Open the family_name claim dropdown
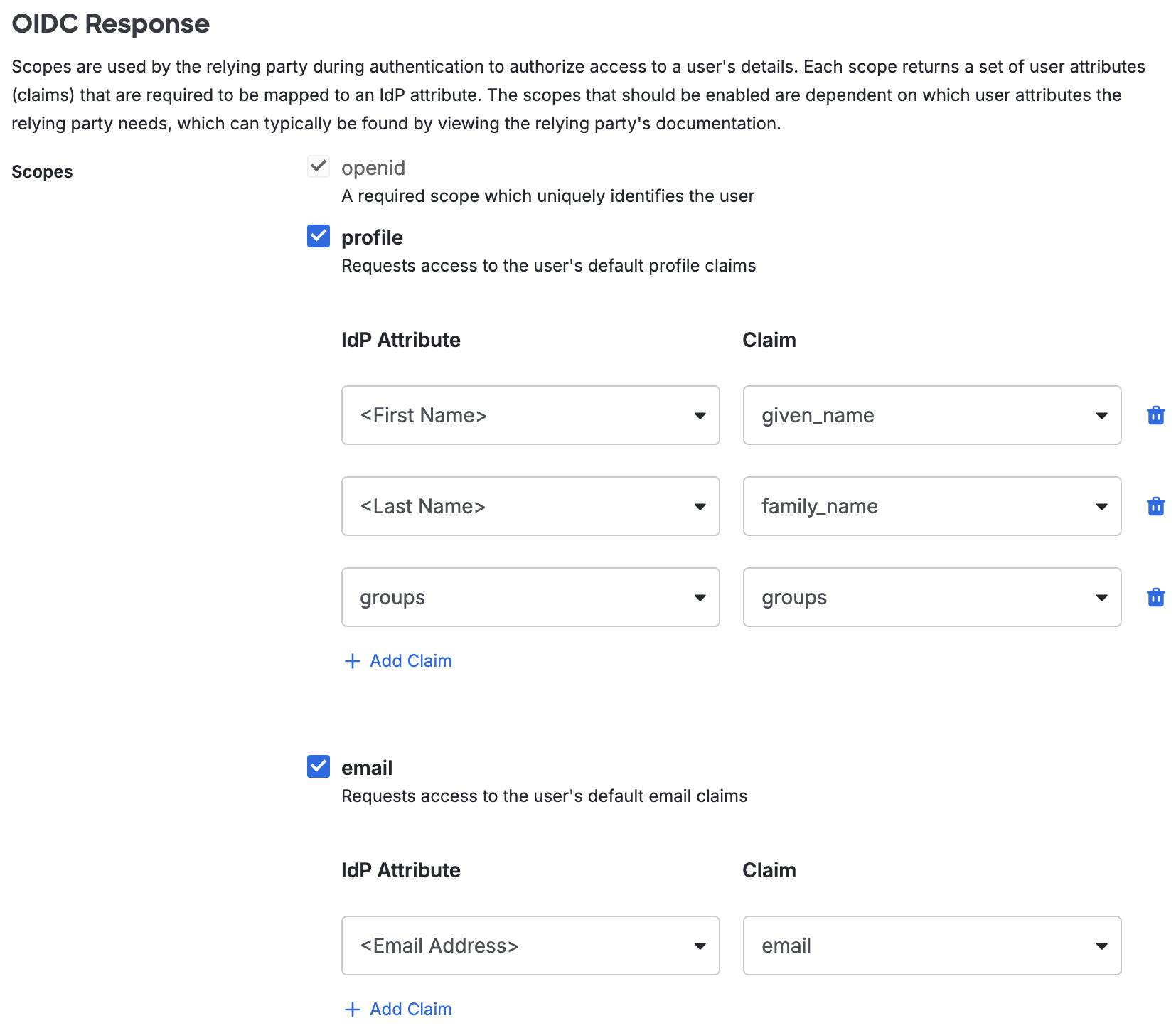The height and width of the screenshot is (1028, 1176). (x=1101, y=506)
